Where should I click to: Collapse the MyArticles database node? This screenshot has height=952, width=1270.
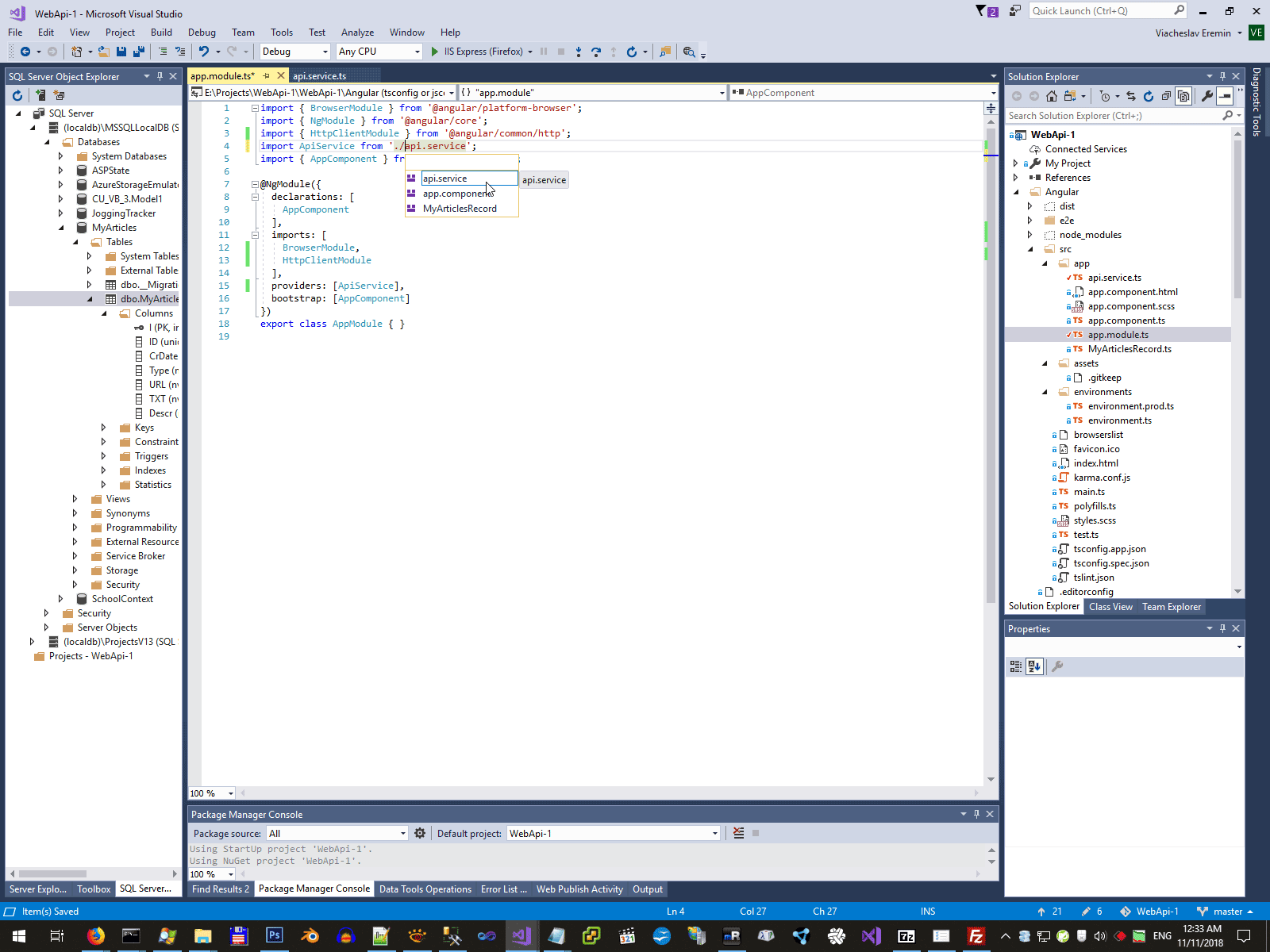[x=61, y=228]
